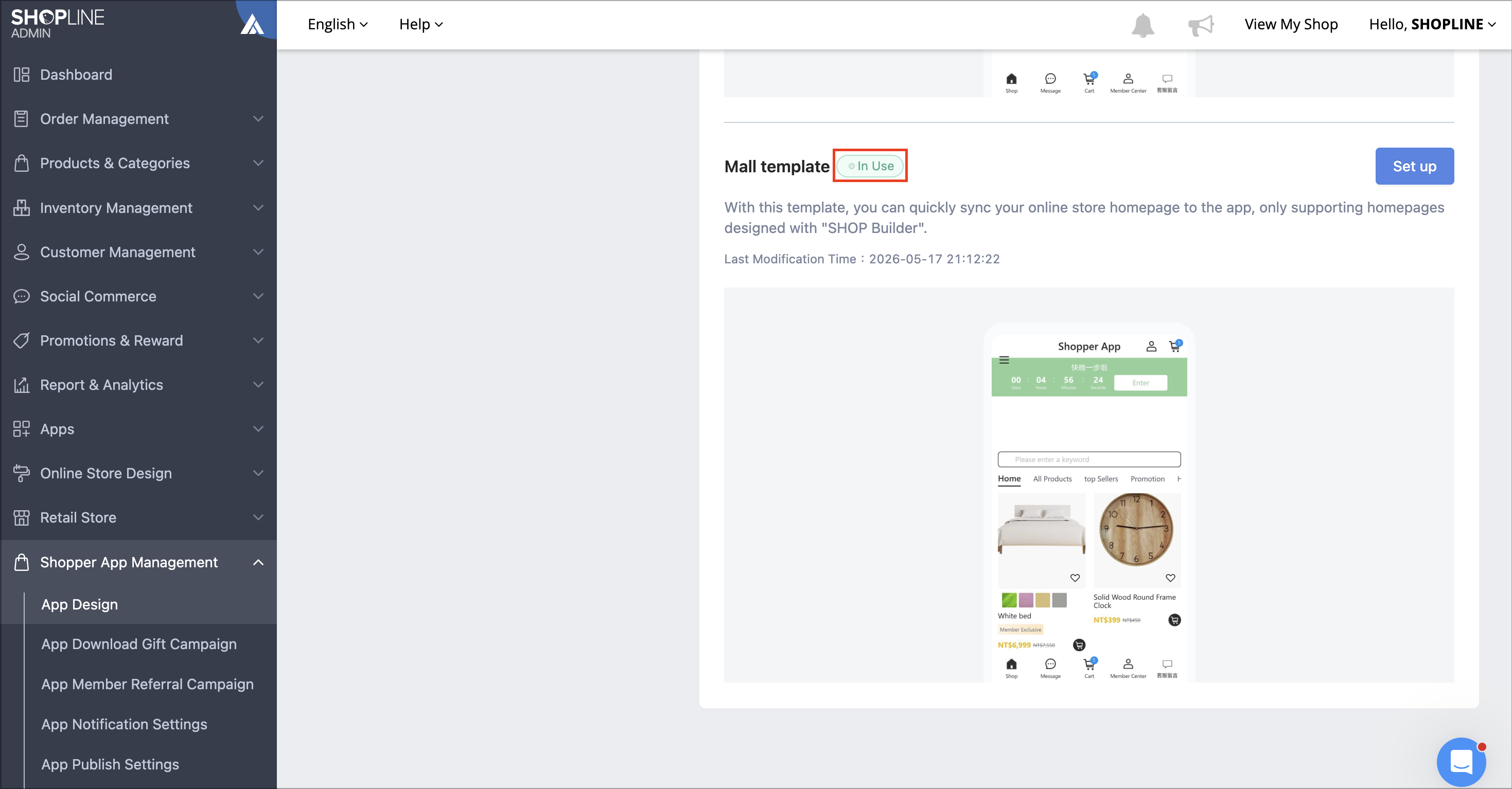Expand the Order Management chevron
1512x789 pixels.
tap(258, 118)
